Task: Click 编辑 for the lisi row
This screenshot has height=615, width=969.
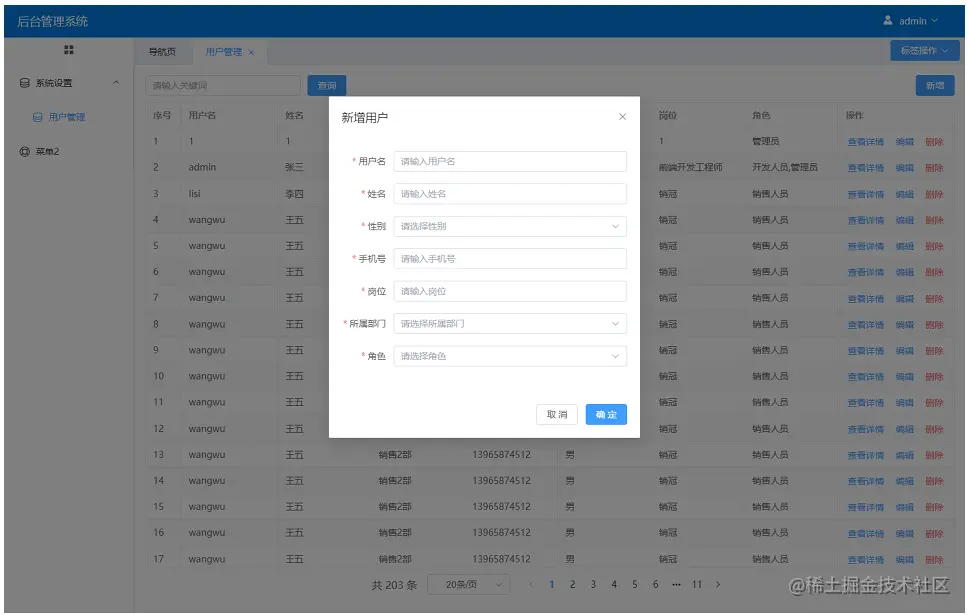Action: [x=905, y=194]
